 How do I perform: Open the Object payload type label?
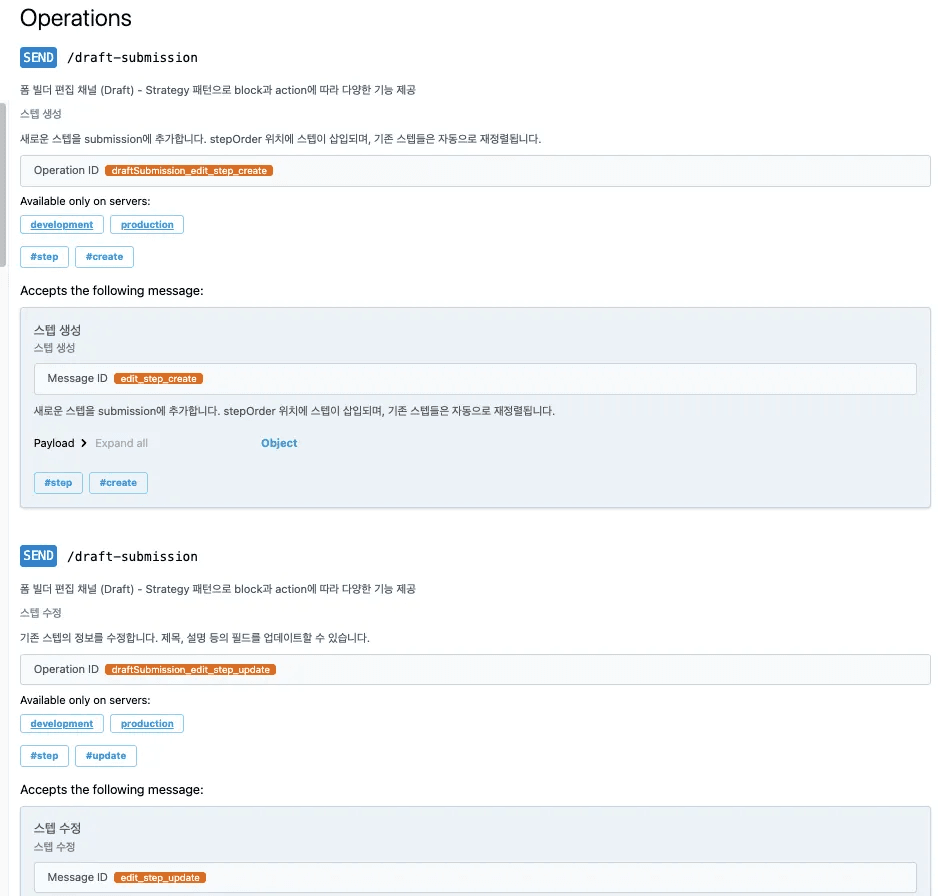tap(279, 443)
